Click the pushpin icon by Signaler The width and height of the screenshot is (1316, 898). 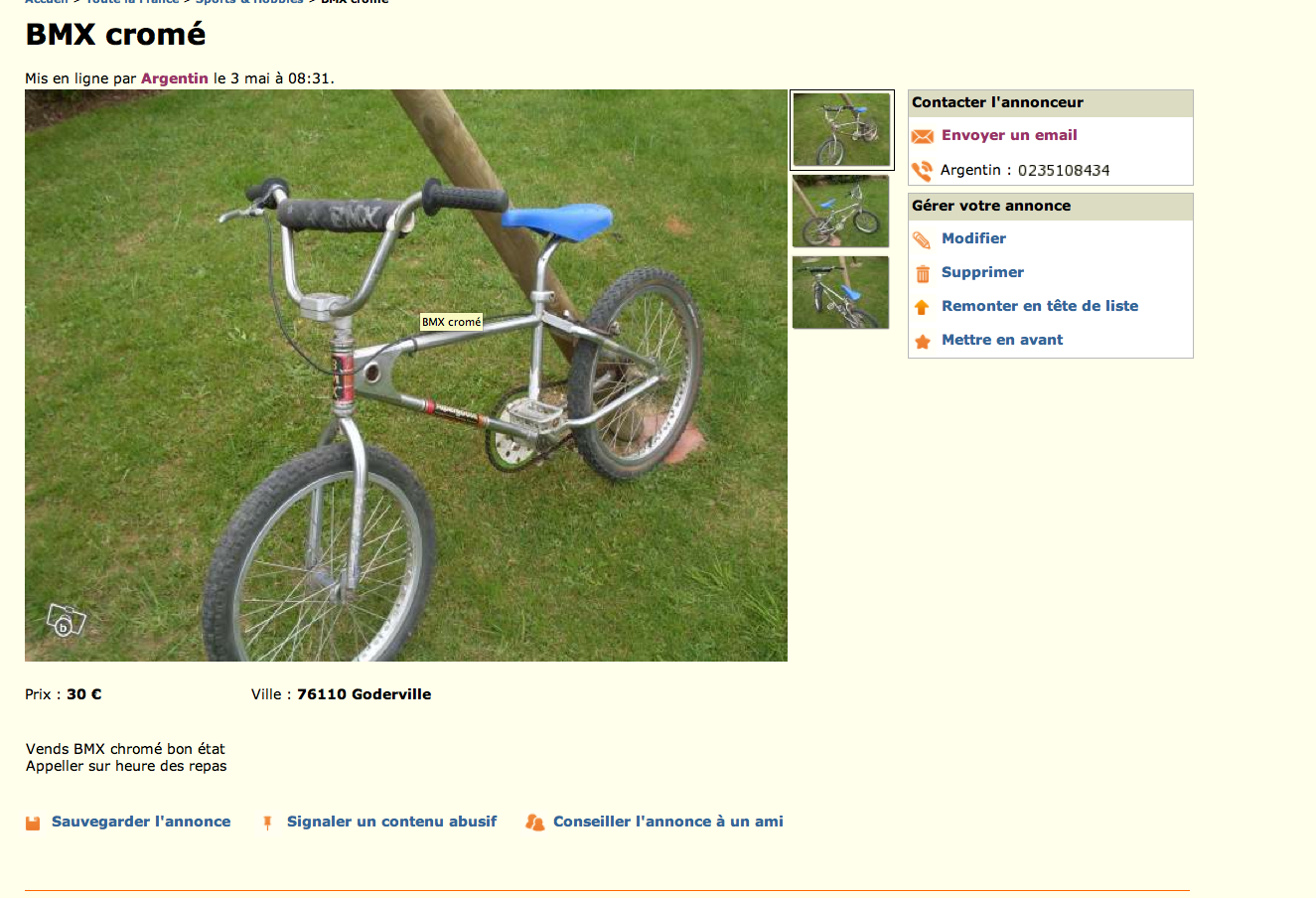[267, 823]
